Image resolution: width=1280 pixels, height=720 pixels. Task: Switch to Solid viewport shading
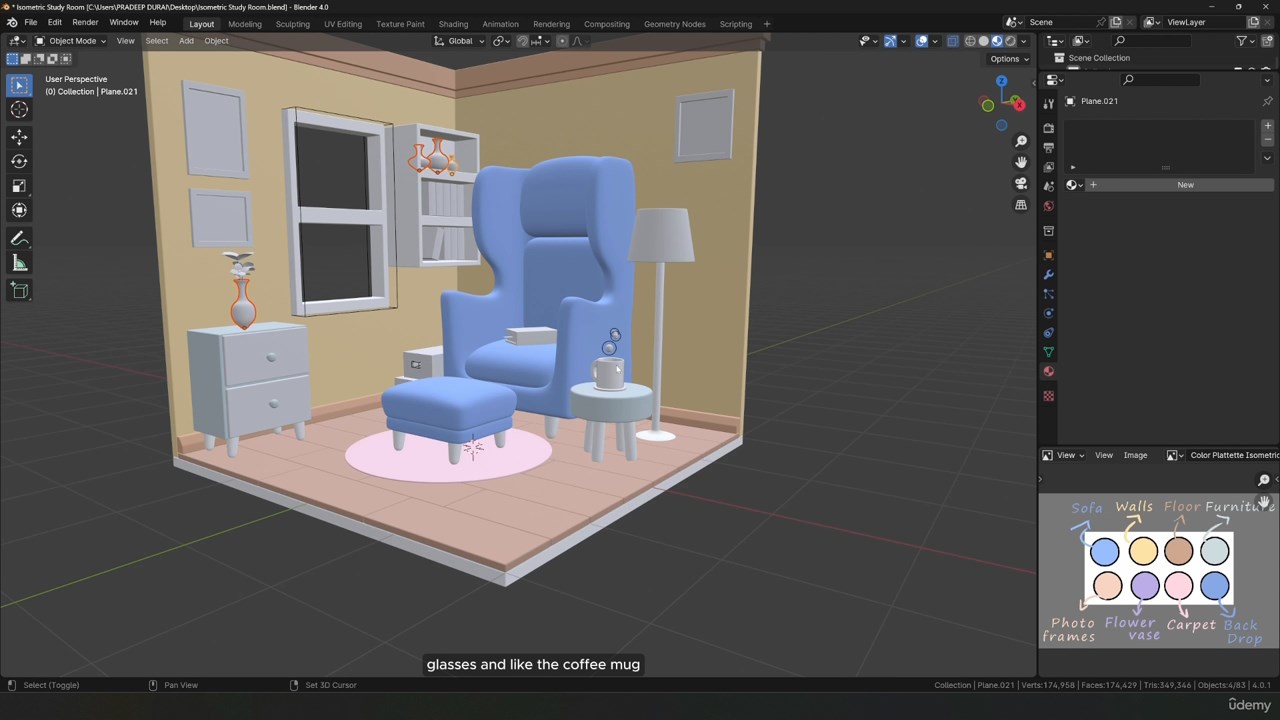tap(983, 41)
